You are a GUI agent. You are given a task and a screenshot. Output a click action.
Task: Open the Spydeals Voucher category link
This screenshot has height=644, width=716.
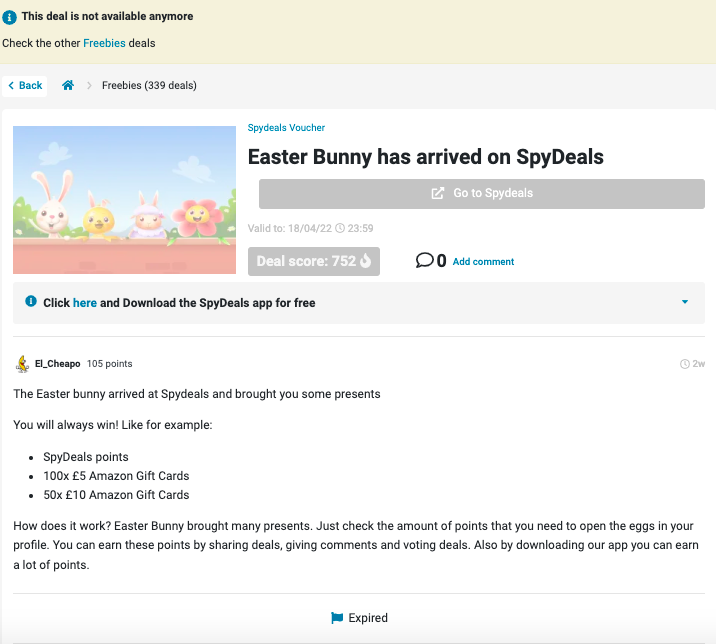click(286, 128)
